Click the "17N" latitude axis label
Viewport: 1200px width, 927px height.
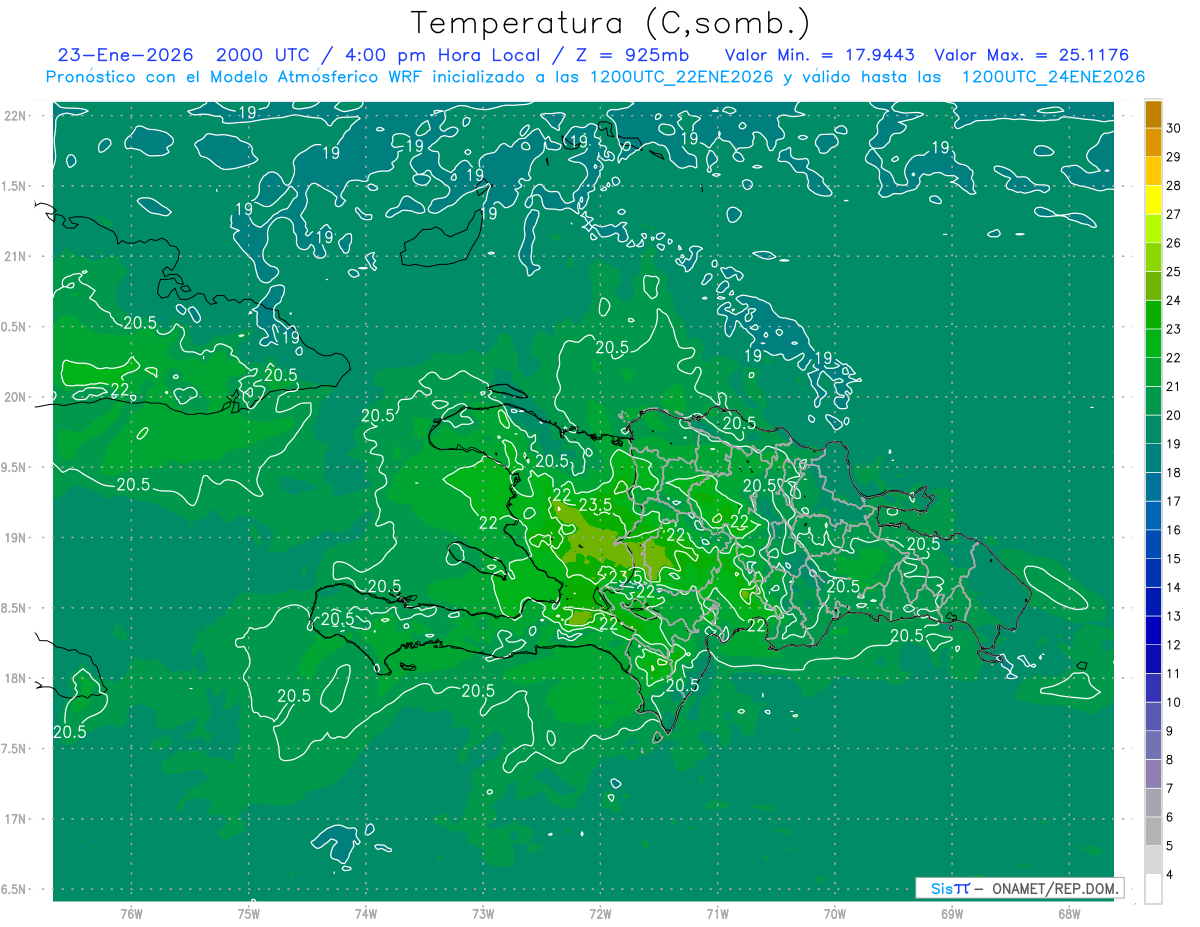[16, 819]
